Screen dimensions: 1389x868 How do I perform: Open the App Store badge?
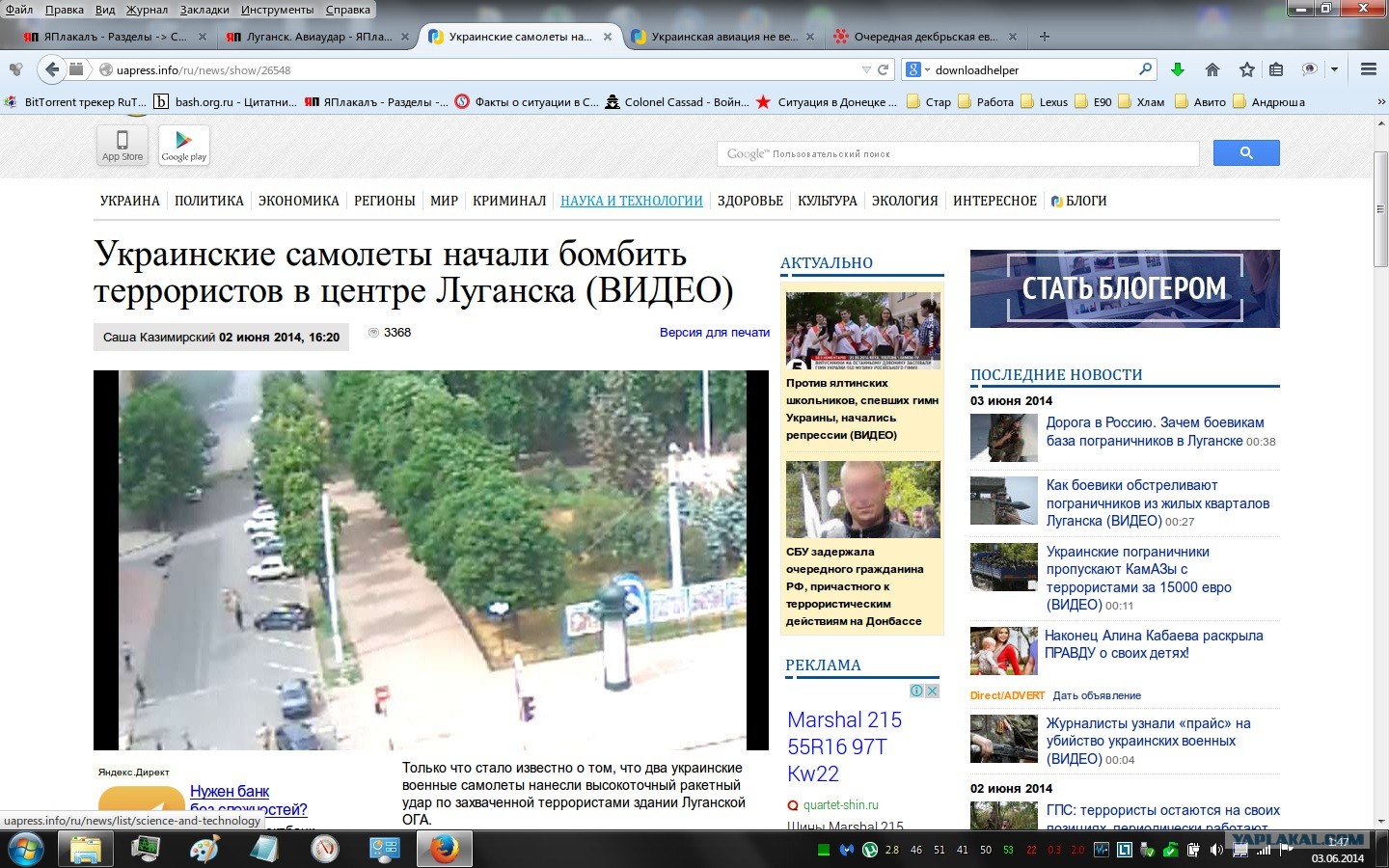(123, 146)
